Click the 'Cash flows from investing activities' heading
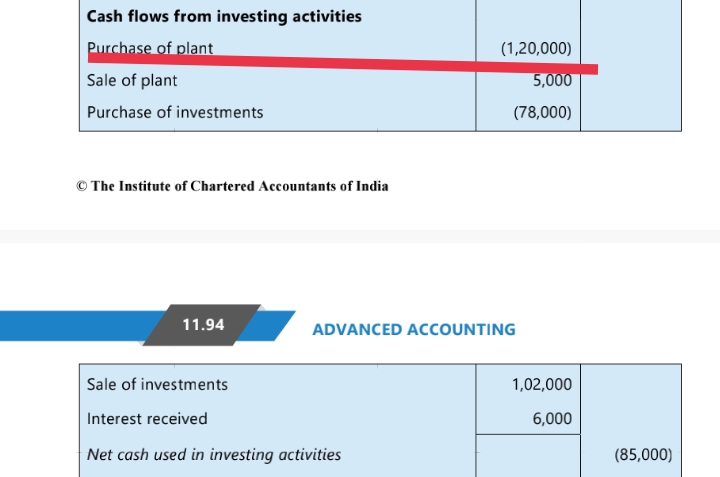 click(x=224, y=16)
